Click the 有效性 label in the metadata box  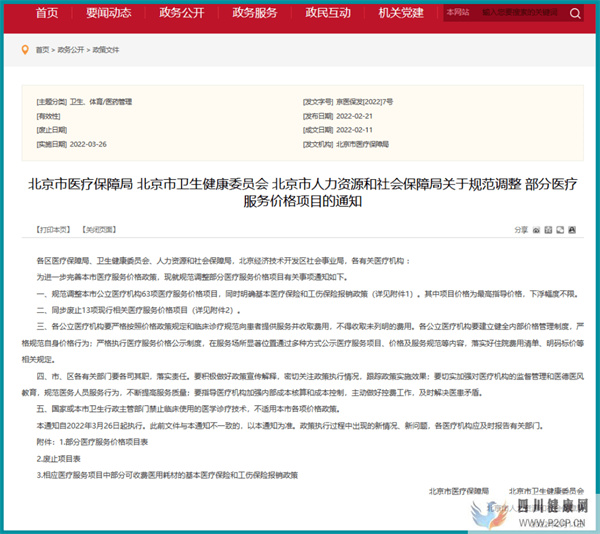pos(48,116)
